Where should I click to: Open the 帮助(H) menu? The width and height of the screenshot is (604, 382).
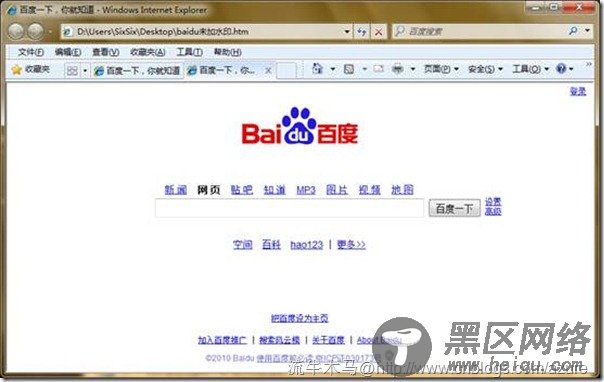pyautogui.click(x=228, y=52)
